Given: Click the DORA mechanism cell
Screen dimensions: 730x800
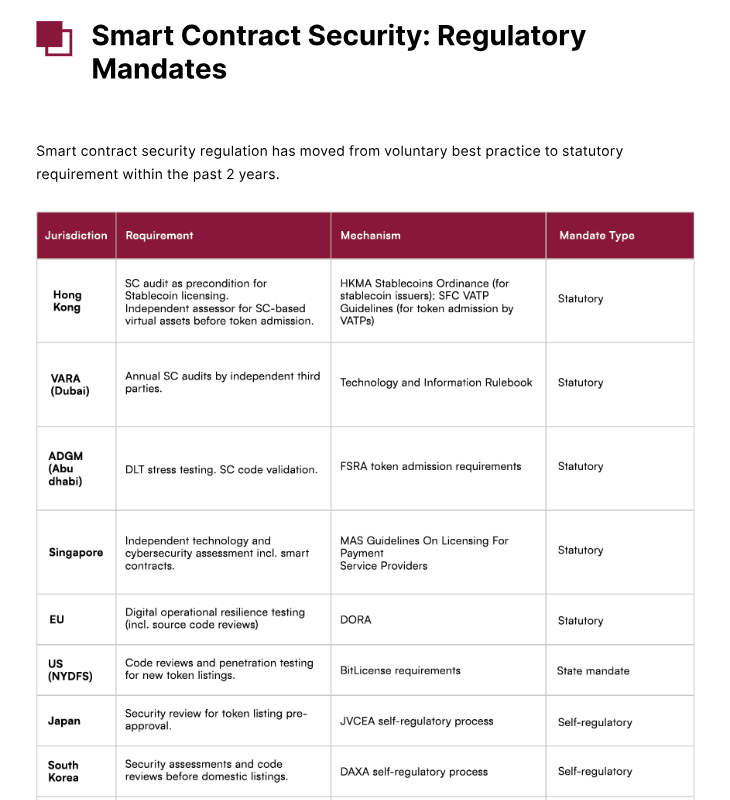Looking at the screenshot, I should 356,620.
